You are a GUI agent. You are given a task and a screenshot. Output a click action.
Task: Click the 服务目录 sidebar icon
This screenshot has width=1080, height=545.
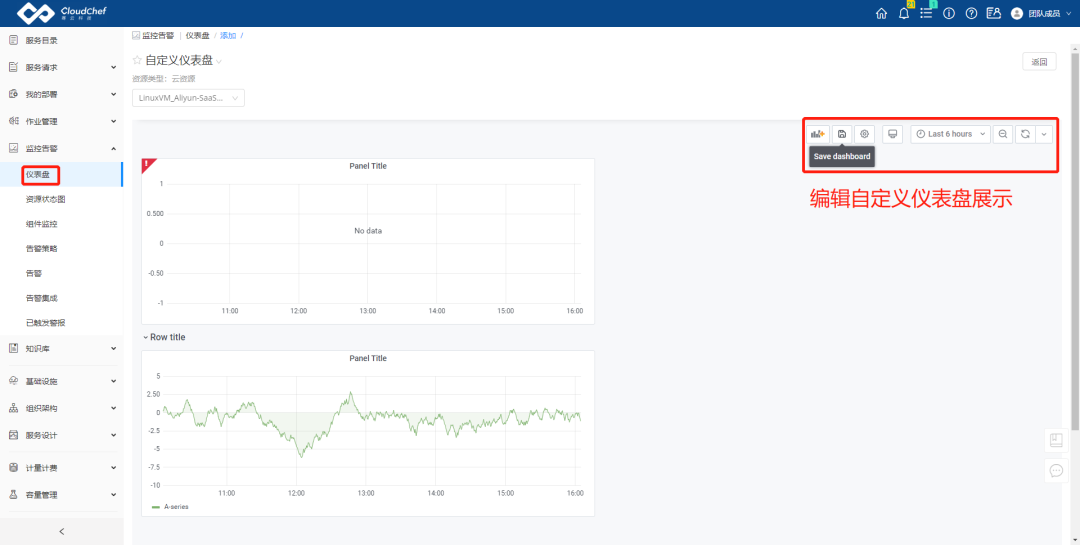(12, 40)
